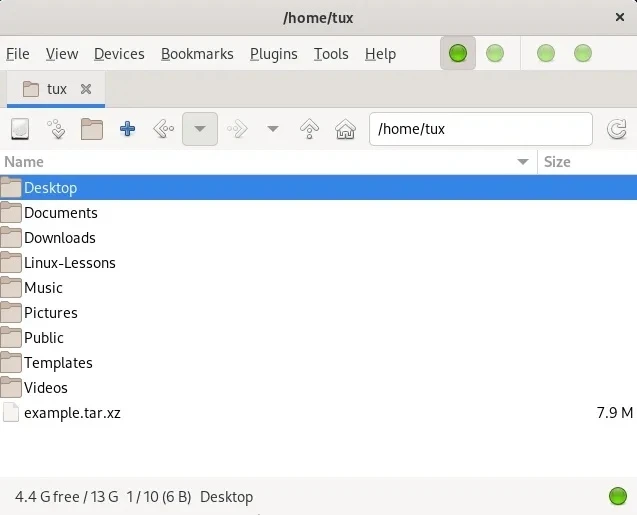637x515 pixels.
Task: Click the /home/tux path bar field
Action: coord(480,129)
